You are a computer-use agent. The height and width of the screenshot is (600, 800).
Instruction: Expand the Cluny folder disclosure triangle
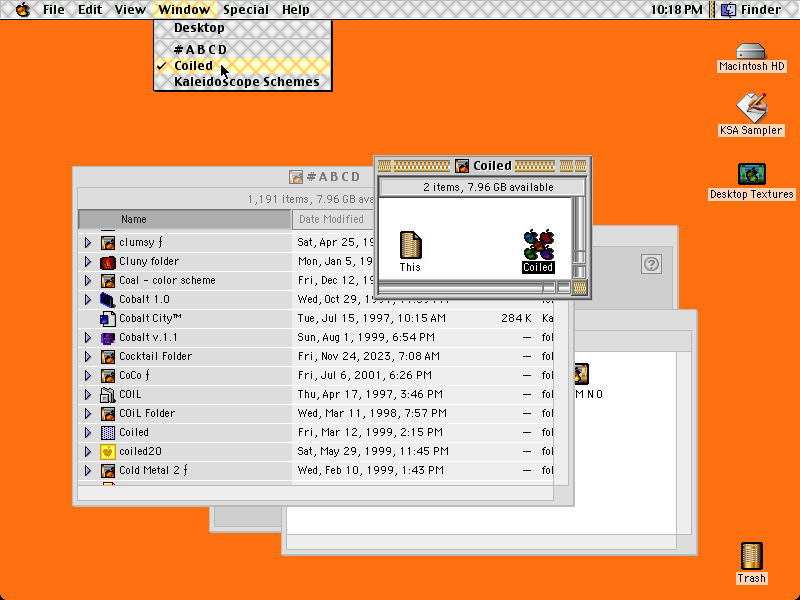(x=88, y=262)
